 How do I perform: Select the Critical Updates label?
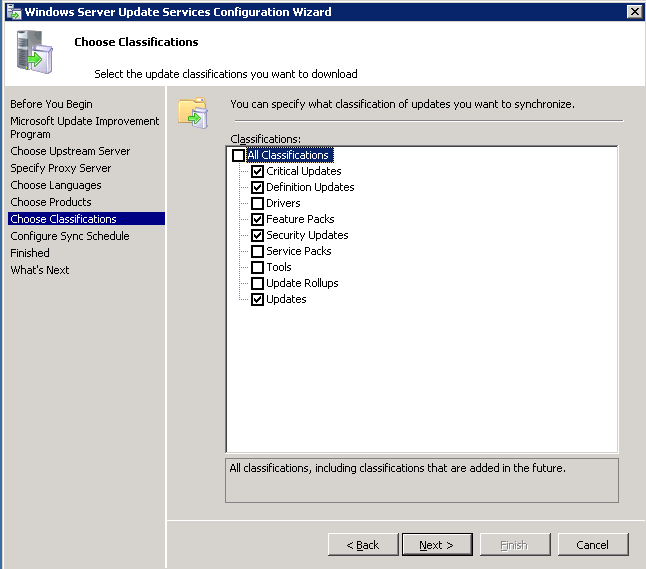click(x=304, y=171)
